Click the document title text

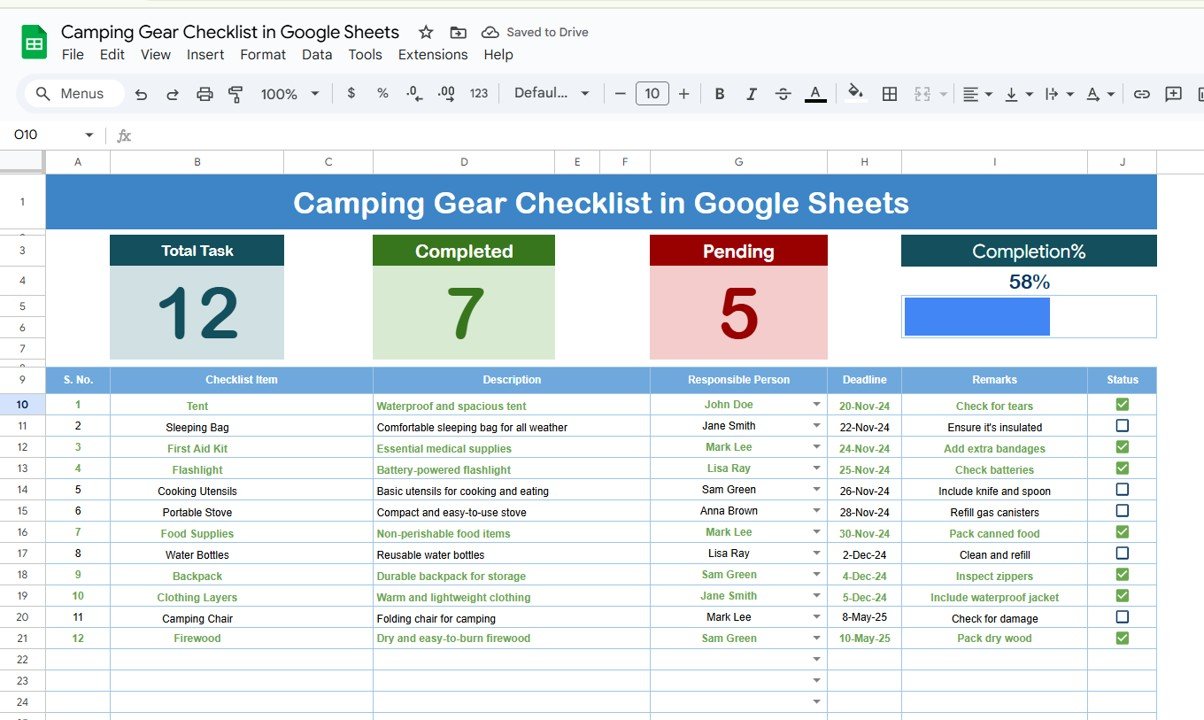pos(230,32)
